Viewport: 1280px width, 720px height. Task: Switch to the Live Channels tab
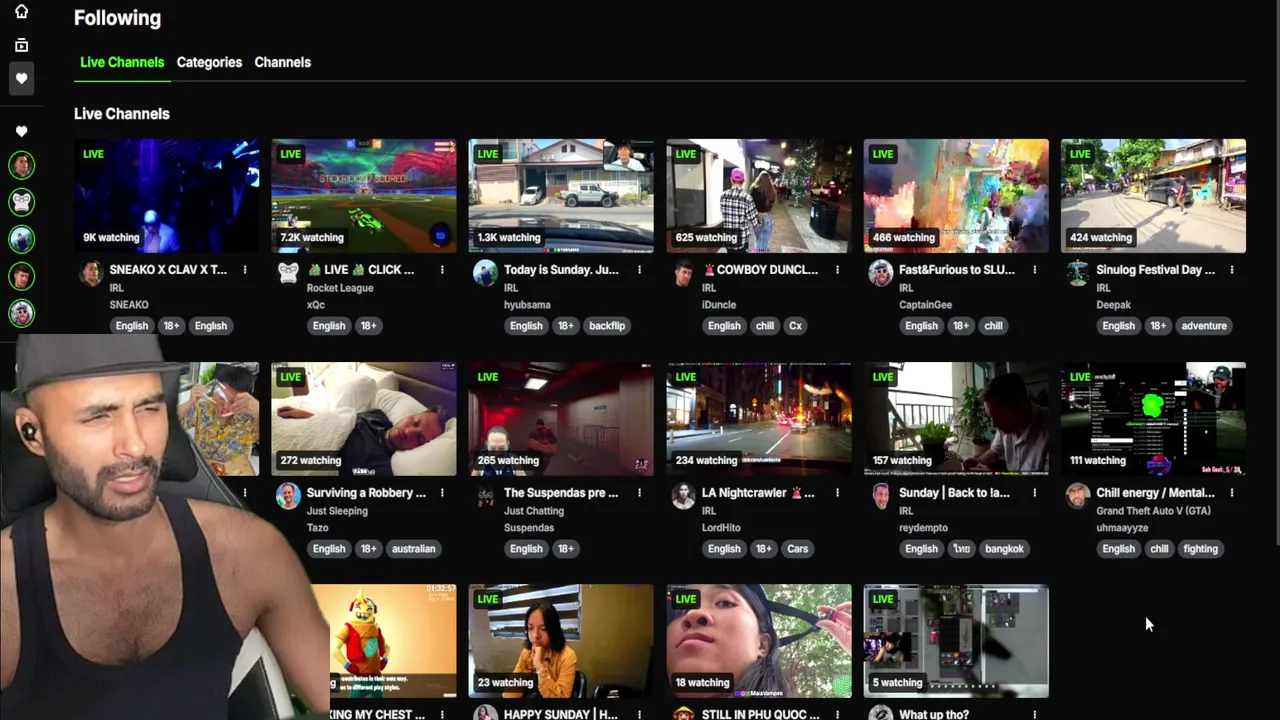click(x=122, y=62)
